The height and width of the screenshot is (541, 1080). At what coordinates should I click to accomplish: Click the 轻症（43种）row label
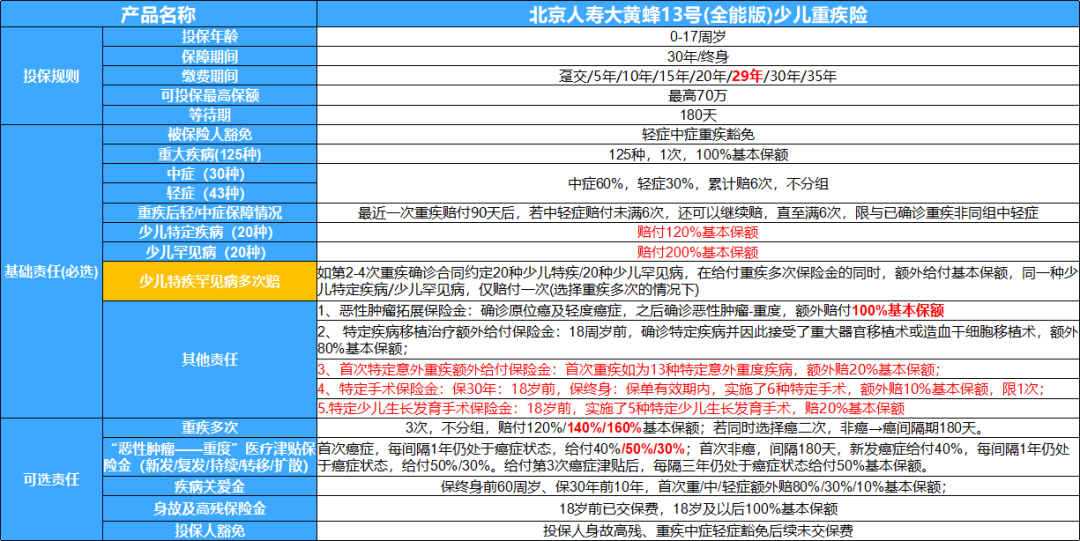pyautogui.click(x=209, y=193)
